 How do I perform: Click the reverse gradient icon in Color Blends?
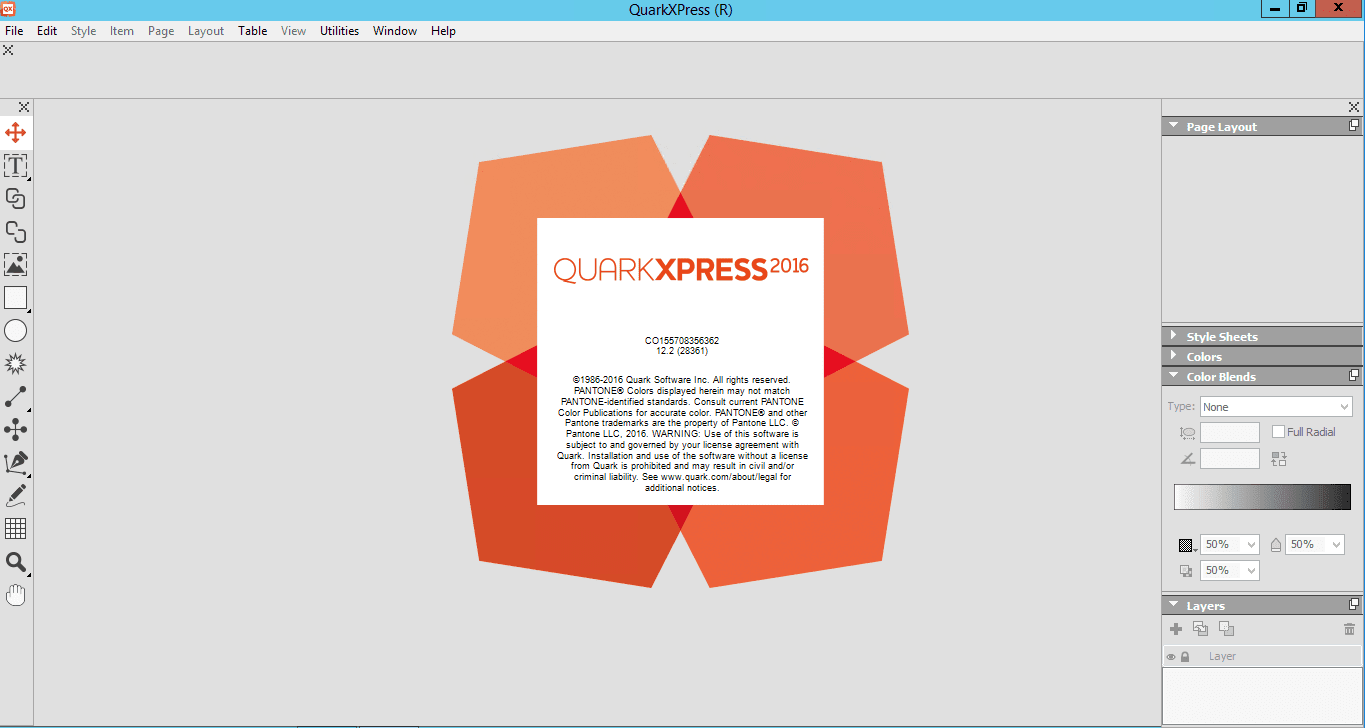coord(1279,459)
